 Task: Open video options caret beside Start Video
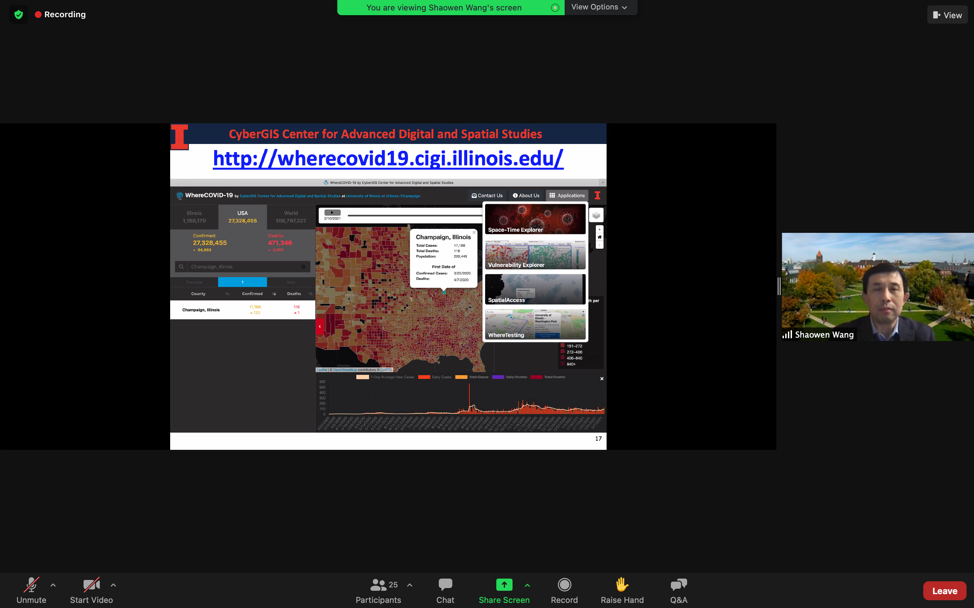(x=113, y=585)
